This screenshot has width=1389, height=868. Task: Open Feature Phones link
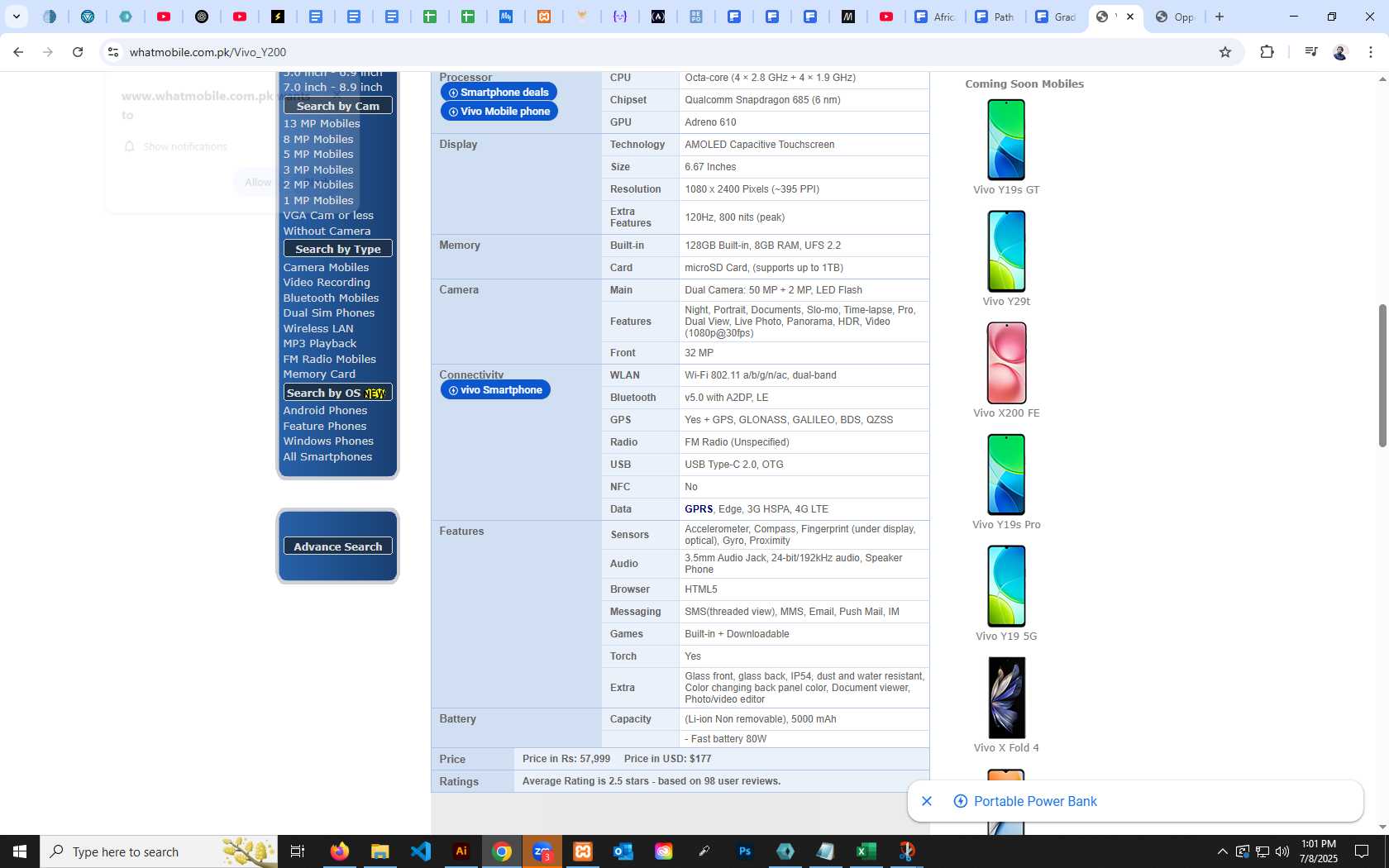pyautogui.click(x=325, y=427)
